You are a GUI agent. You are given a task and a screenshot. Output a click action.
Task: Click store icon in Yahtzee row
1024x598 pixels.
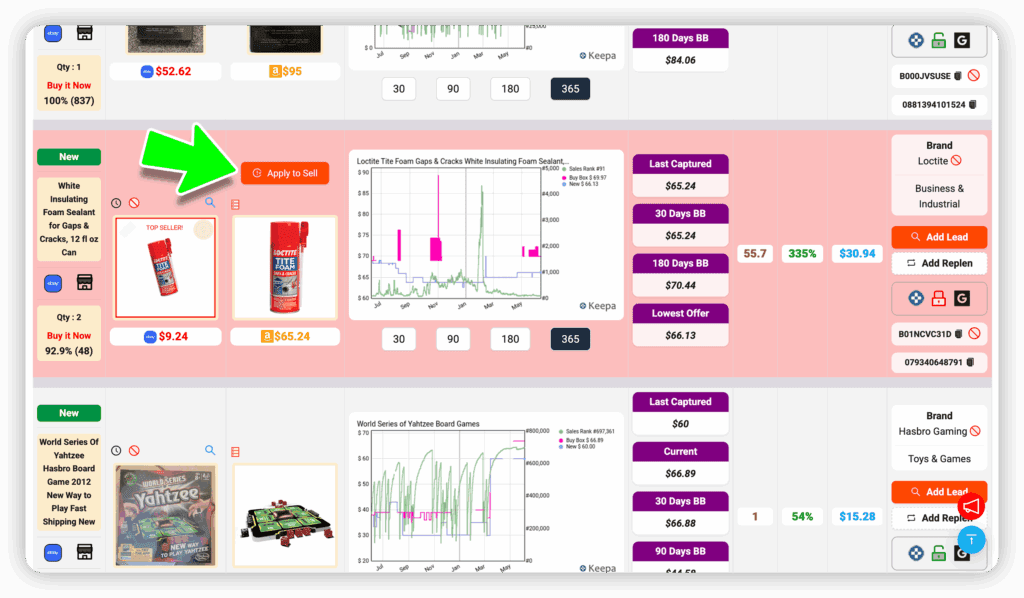[x=85, y=552]
